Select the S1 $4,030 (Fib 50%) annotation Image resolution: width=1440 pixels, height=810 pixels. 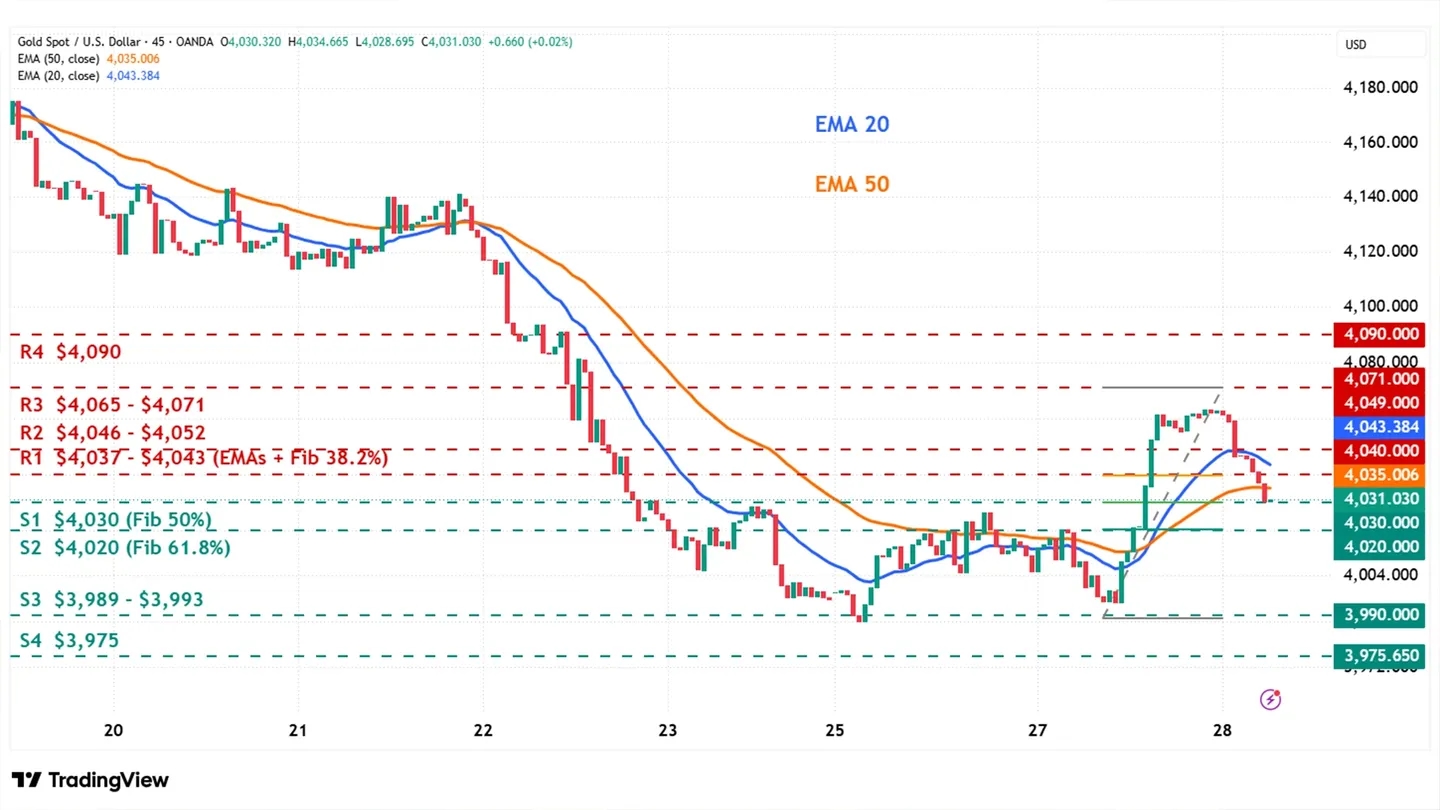click(x=117, y=520)
